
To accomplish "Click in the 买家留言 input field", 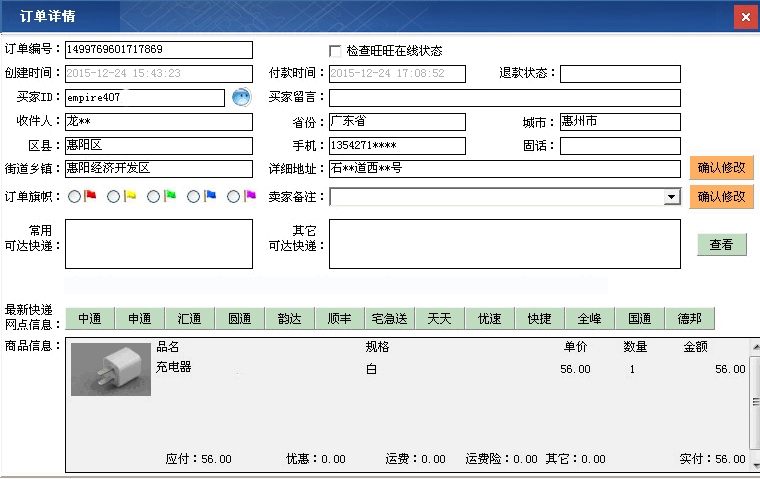I will (504, 98).
